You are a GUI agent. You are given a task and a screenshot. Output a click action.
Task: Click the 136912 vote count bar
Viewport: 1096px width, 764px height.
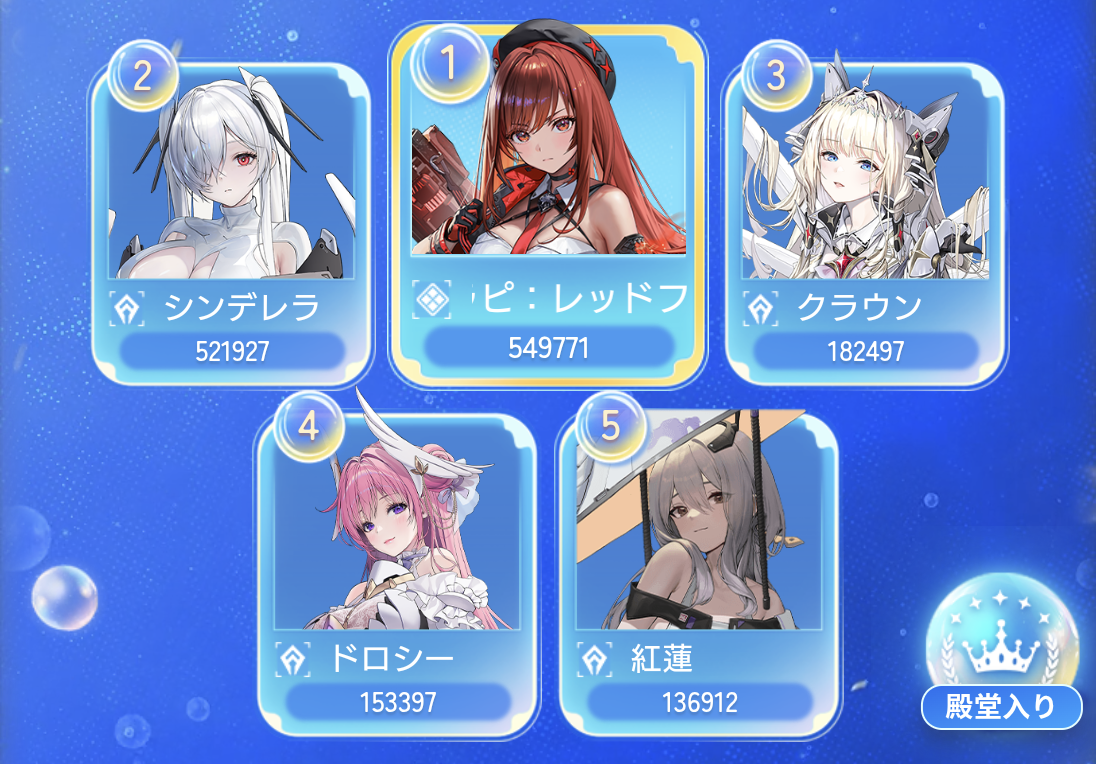tap(700, 702)
